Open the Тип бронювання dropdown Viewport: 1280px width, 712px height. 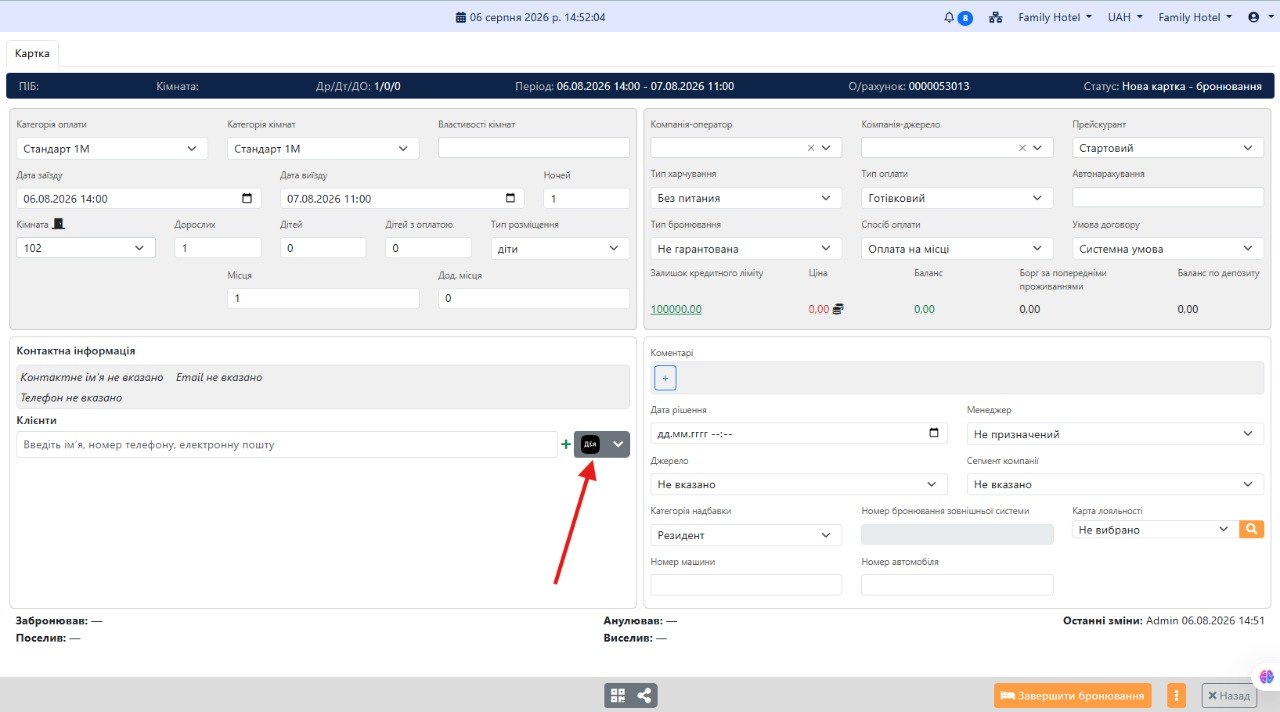[746, 247]
